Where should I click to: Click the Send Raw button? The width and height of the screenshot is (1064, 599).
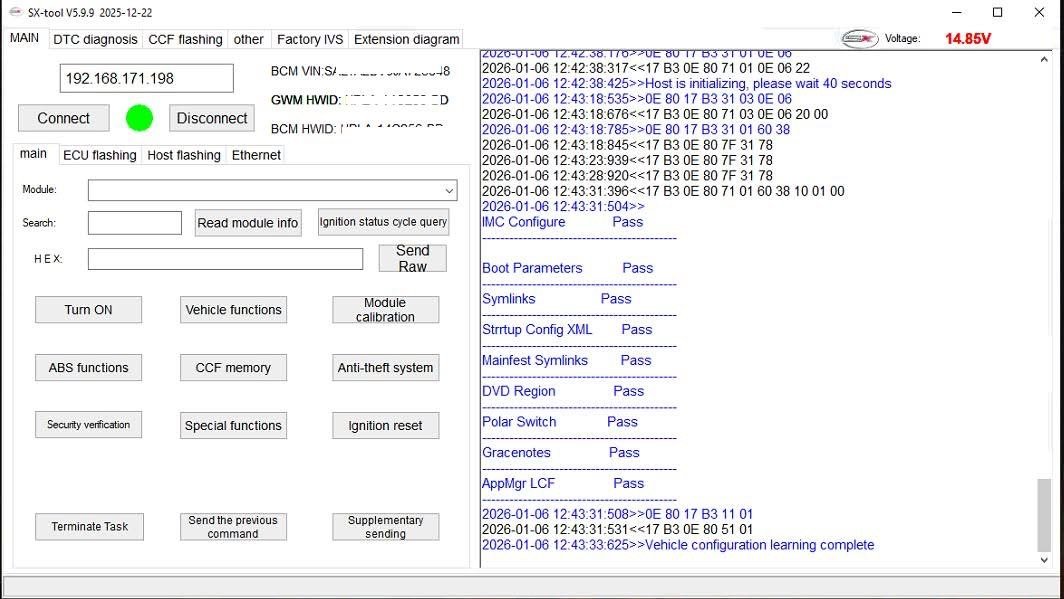click(412, 258)
